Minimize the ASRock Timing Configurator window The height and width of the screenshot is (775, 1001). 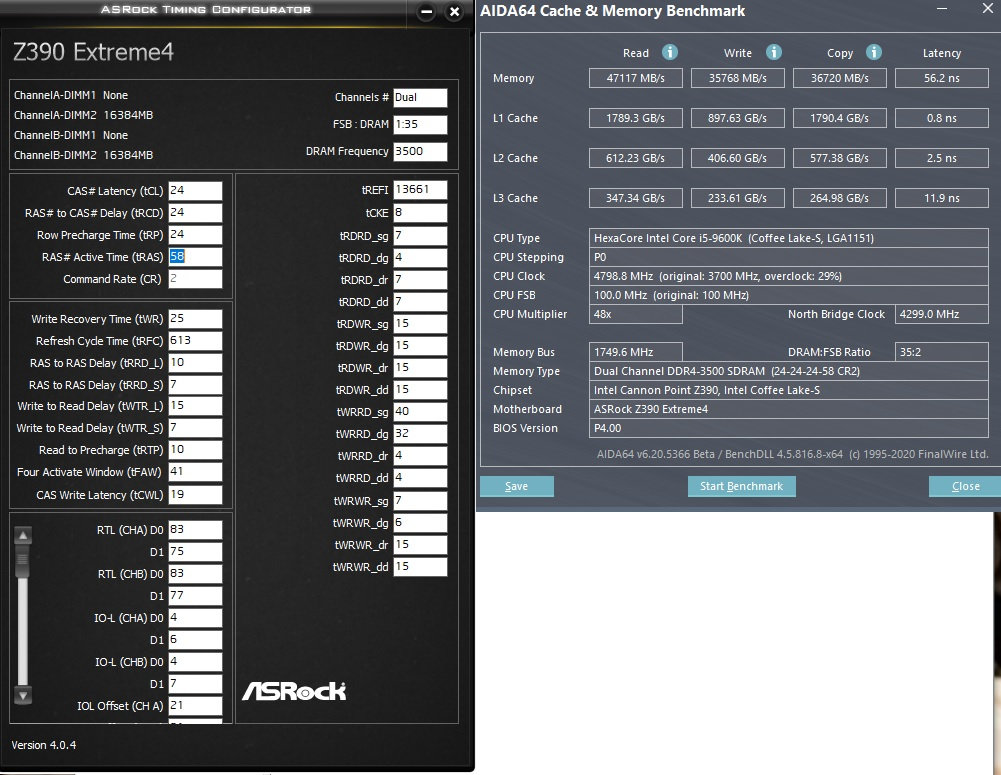pyautogui.click(x=426, y=11)
